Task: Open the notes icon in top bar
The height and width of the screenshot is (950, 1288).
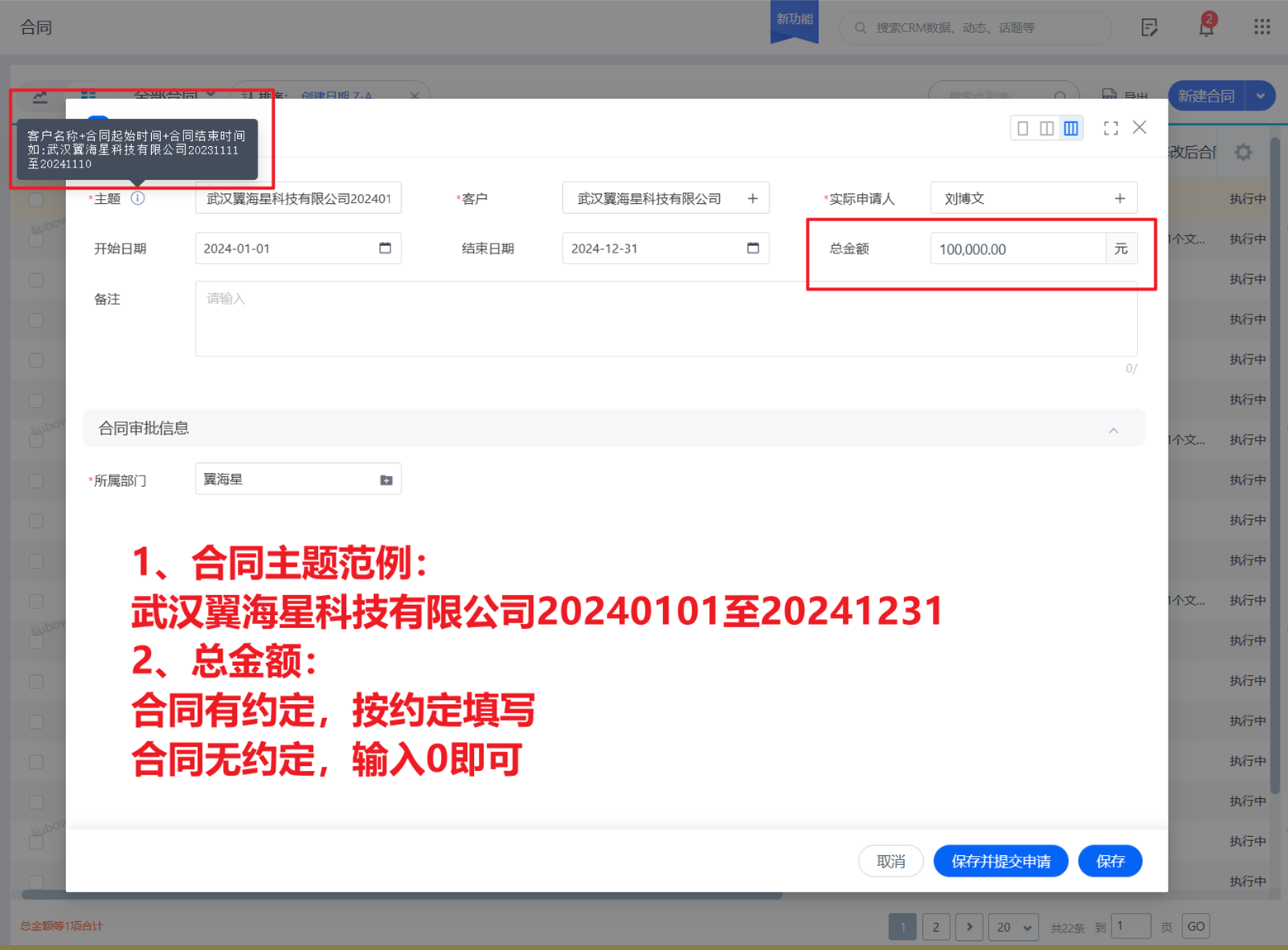Action: [1149, 27]
